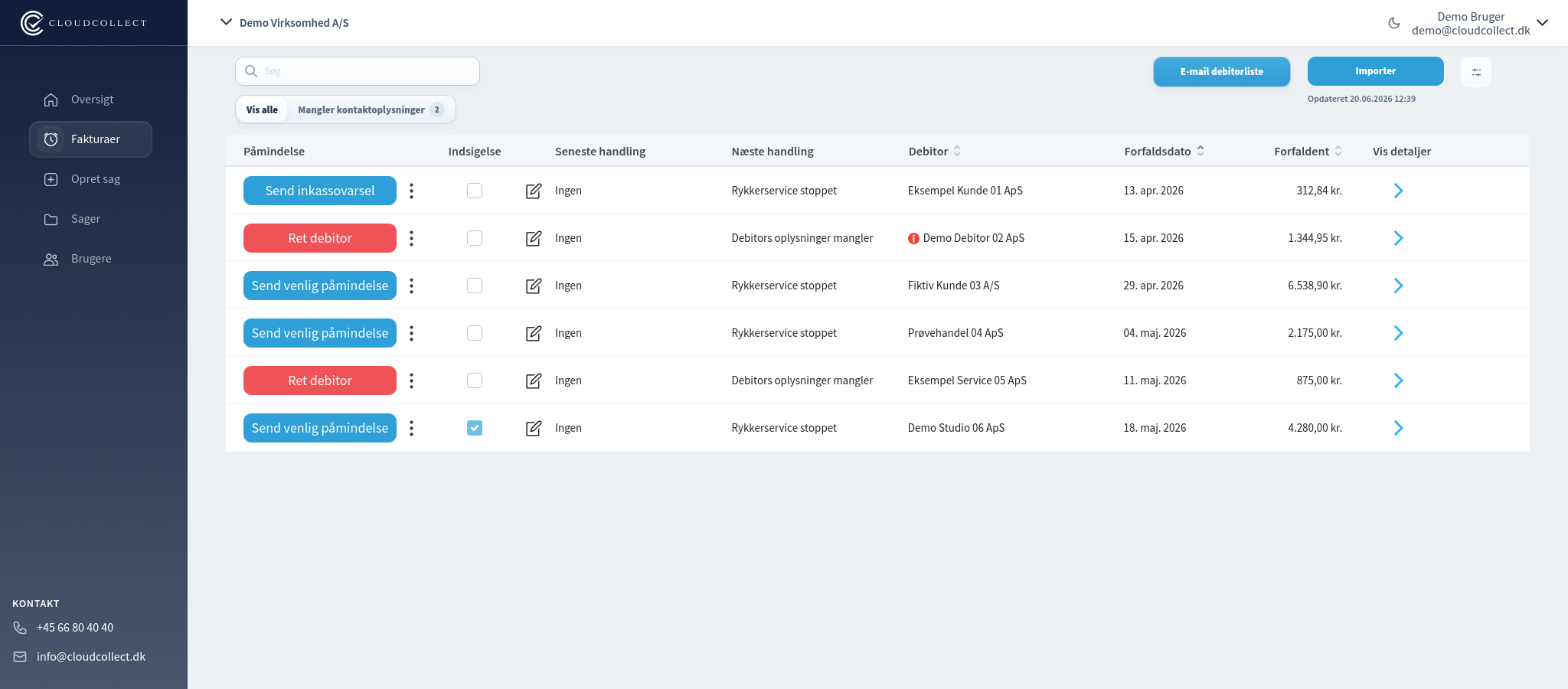Click E-mail debitorliste button

[x=1222, y=72]
